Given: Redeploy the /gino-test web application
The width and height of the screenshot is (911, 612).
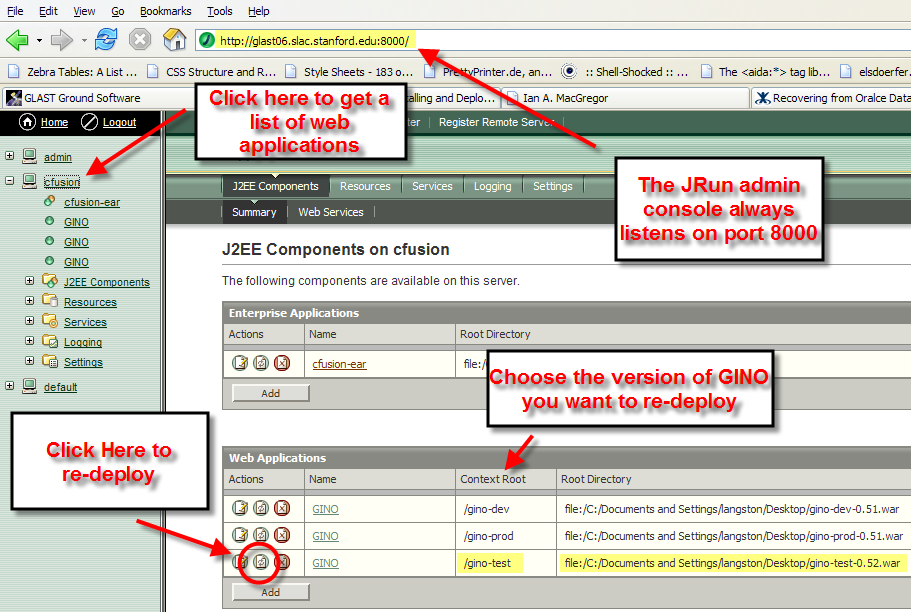Looking at the screenshot, I should [x=261, y=562].
